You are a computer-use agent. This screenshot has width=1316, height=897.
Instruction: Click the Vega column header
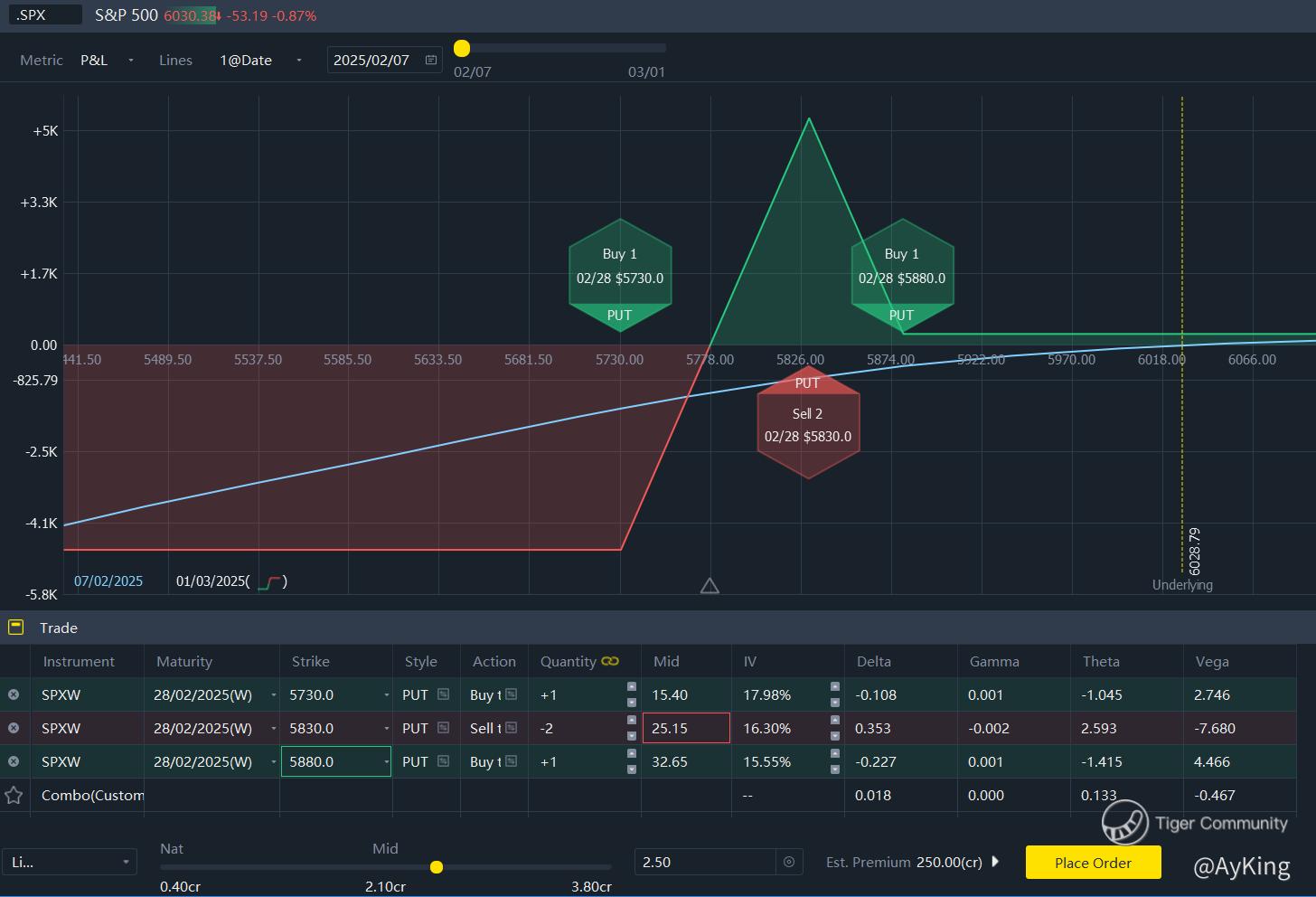(x=1212, y=661)
